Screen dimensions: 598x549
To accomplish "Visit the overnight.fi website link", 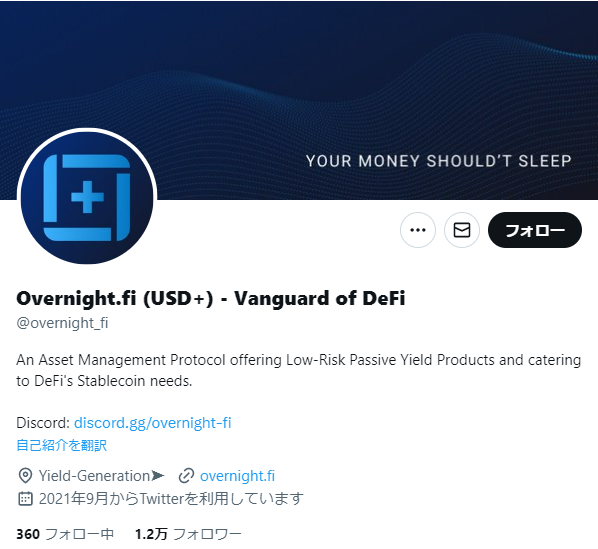I will tap(237, 476).
